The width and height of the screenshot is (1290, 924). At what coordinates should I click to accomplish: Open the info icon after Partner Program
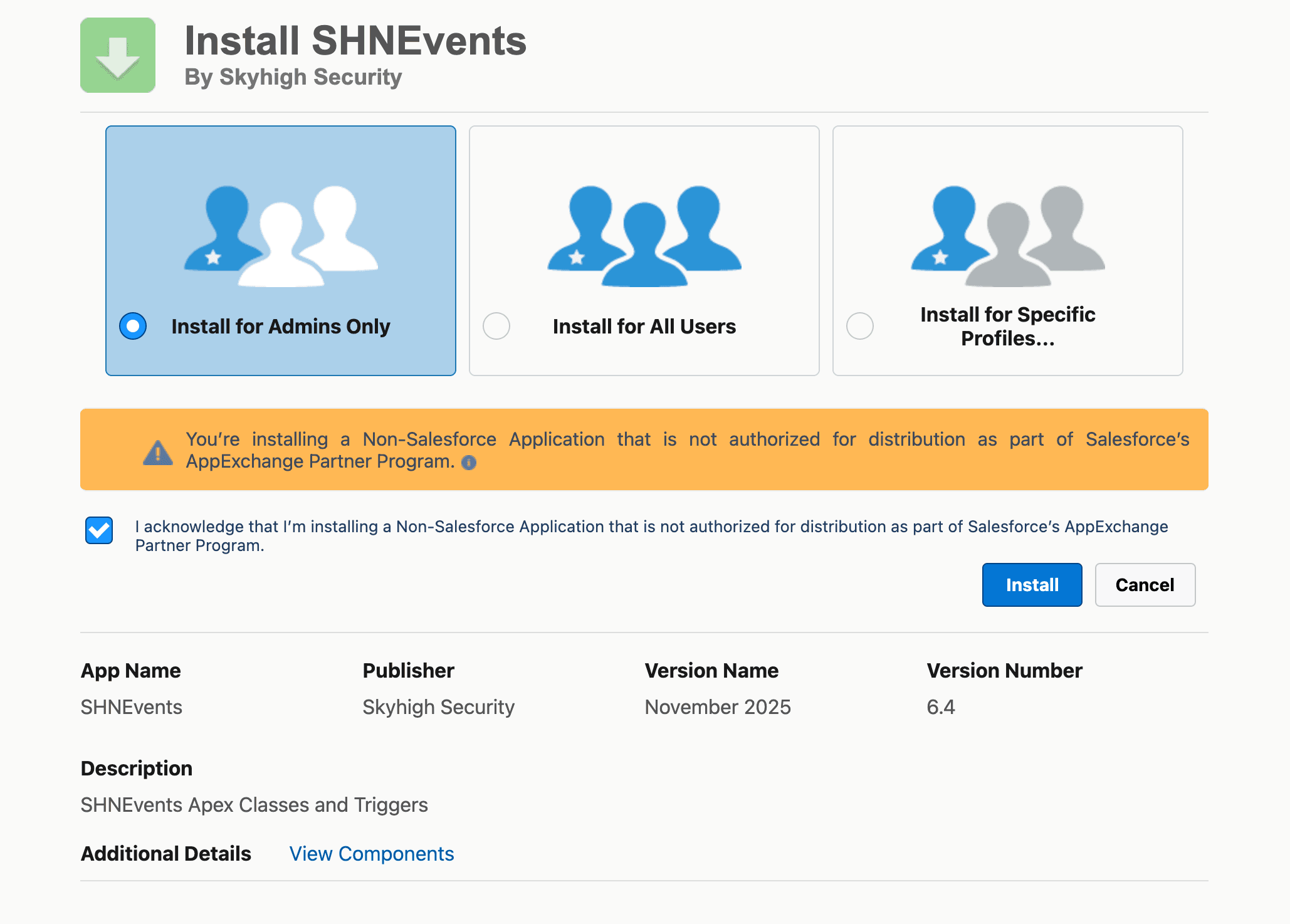(x=469, y=463)
